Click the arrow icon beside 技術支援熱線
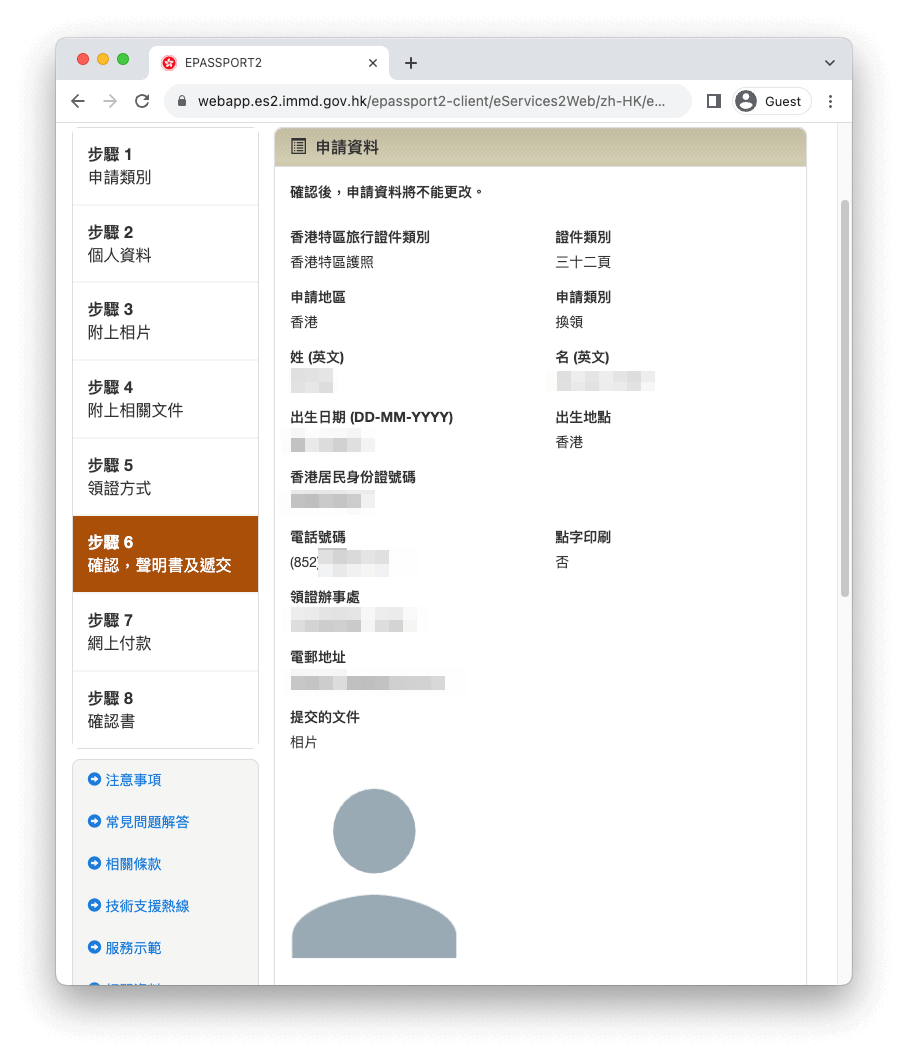Screen dimensions: 908x1059 (x=95, y=905)
